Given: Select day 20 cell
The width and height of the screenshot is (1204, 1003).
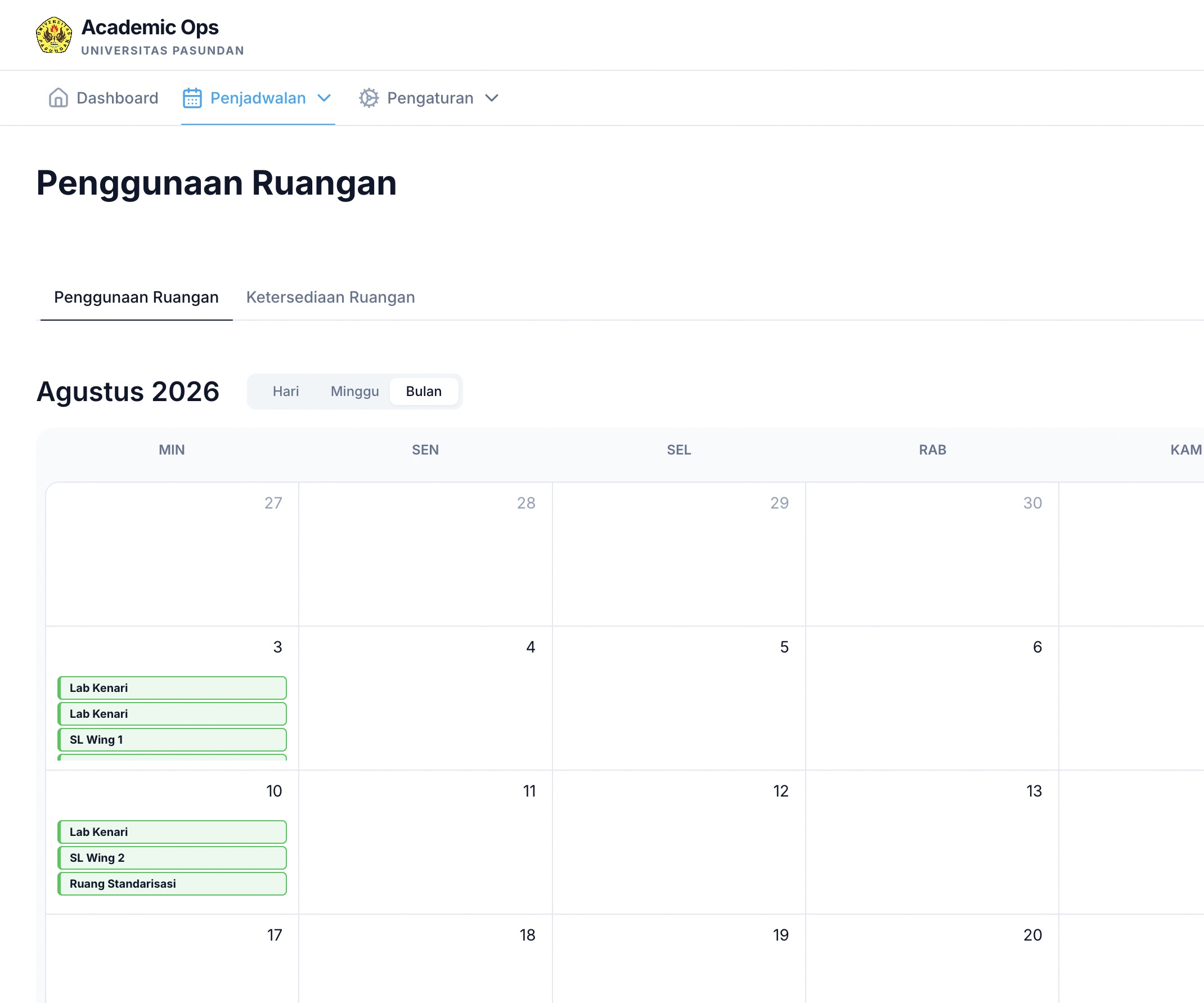Looking at the screenshot, I should 932,959.
